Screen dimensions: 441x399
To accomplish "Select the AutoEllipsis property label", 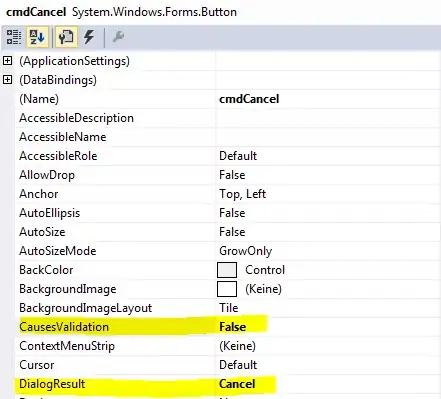I will tap(50, 213).
